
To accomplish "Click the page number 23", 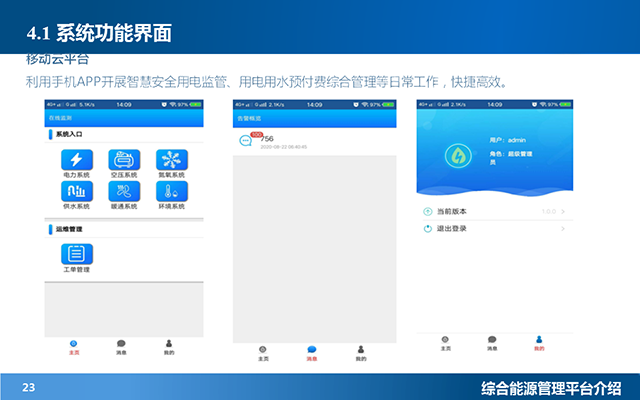I will [29, 387].
